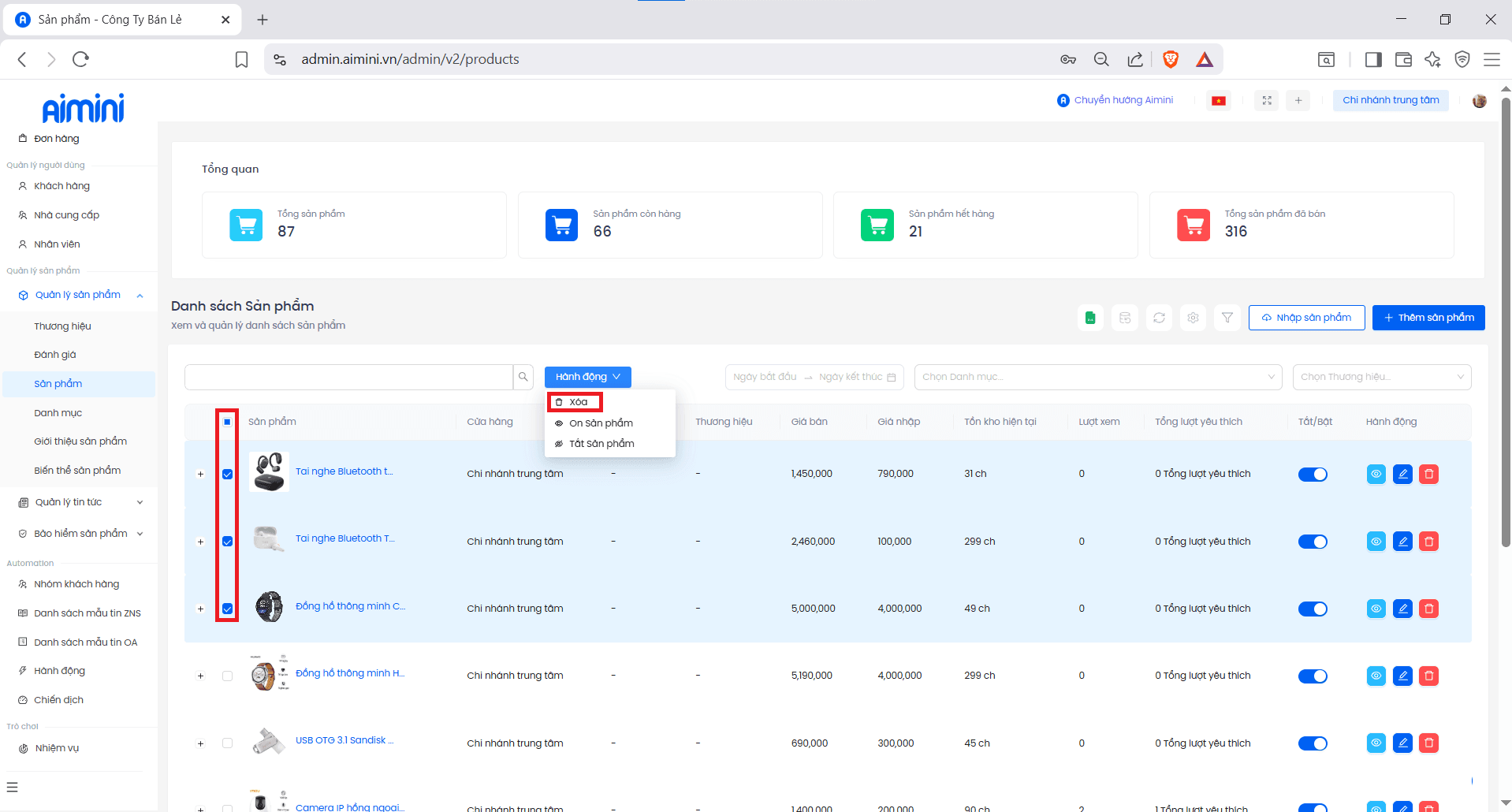Screen dimensions: 1512x812
Task: Edit the Đồng hồ thông minh C product
Action: 1402,609
